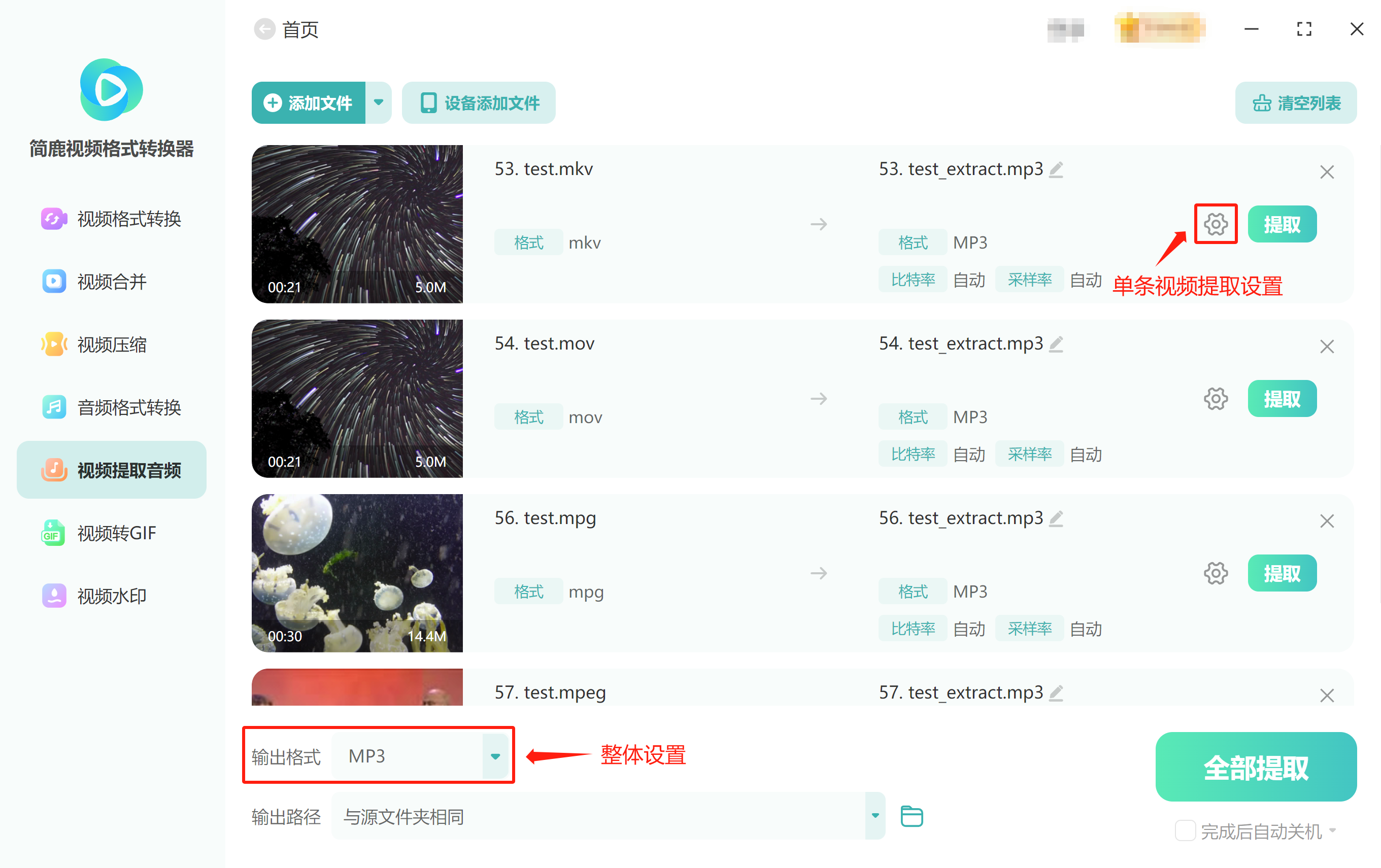Screen dimensions: 1381x868
Task: Click 清空列表 to clear the list
Action: (x=1296, y=102)
